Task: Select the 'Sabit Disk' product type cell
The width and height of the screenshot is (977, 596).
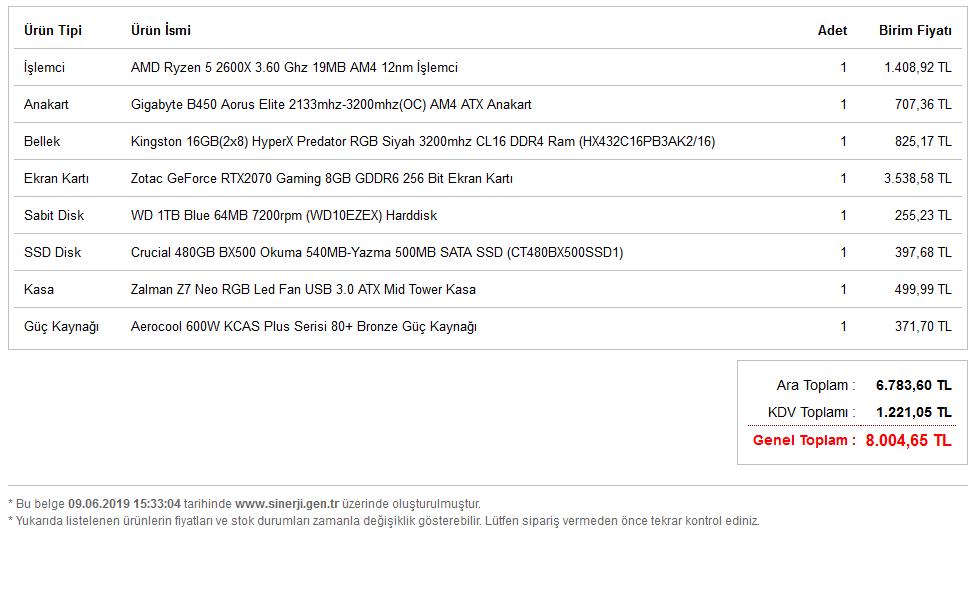Action: point(54,215)
